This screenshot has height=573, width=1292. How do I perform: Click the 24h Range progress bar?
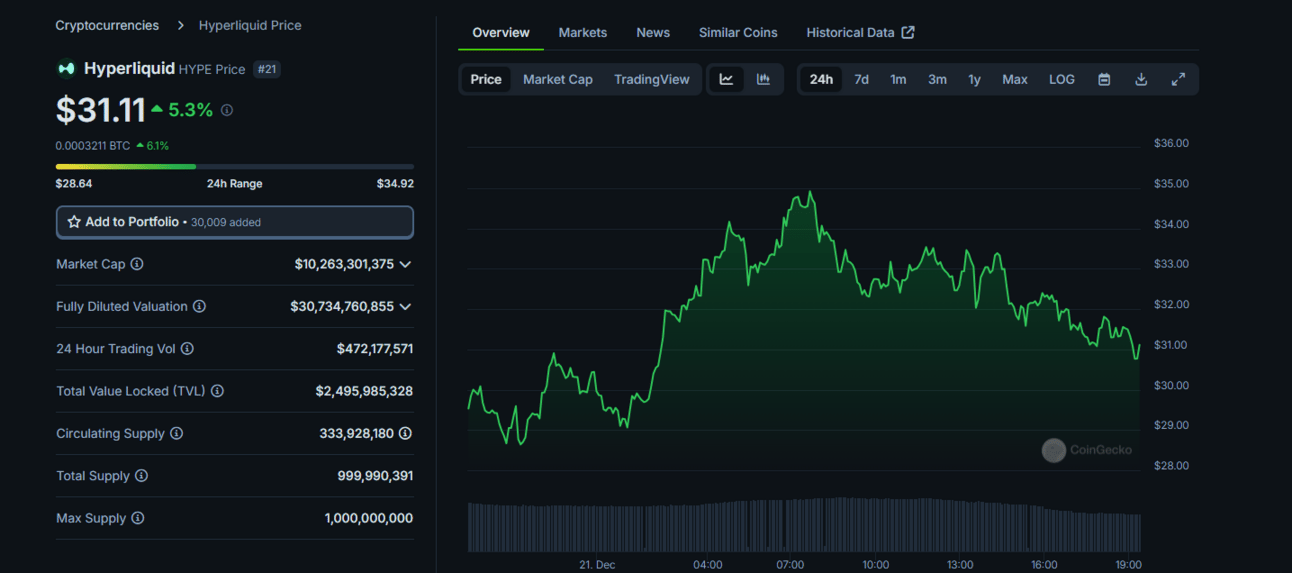click(235, 166)
